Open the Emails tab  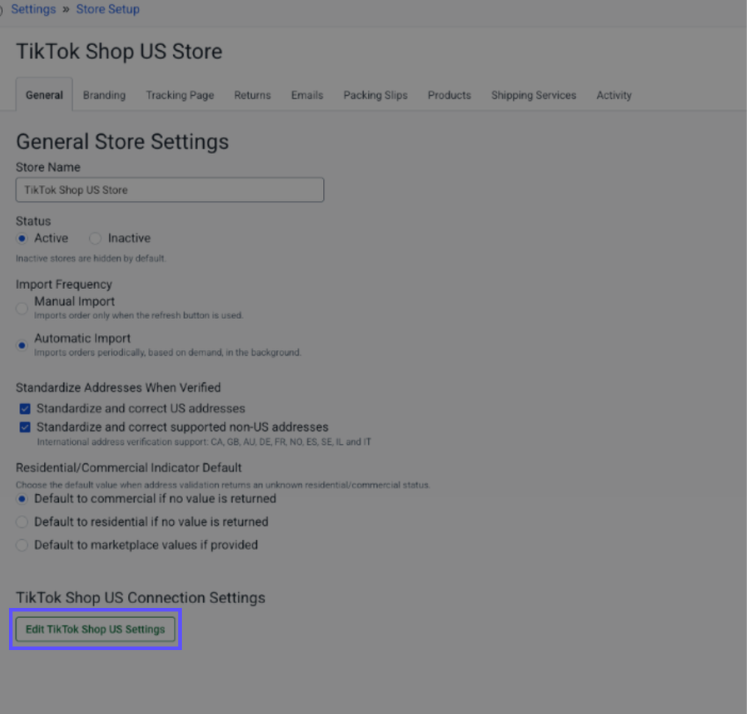click(307, 95)
